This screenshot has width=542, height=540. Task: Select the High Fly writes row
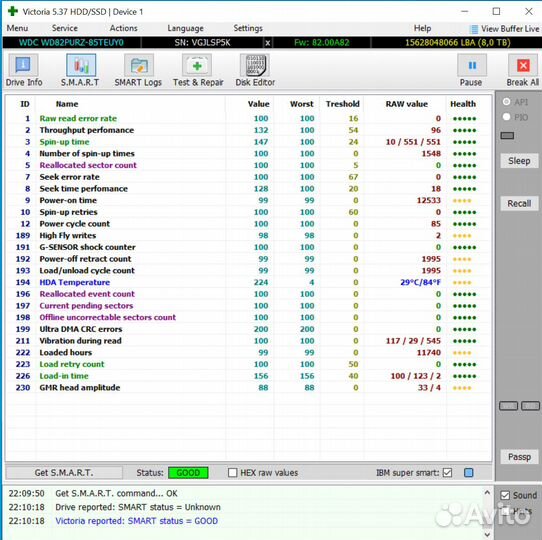(248, 236)
